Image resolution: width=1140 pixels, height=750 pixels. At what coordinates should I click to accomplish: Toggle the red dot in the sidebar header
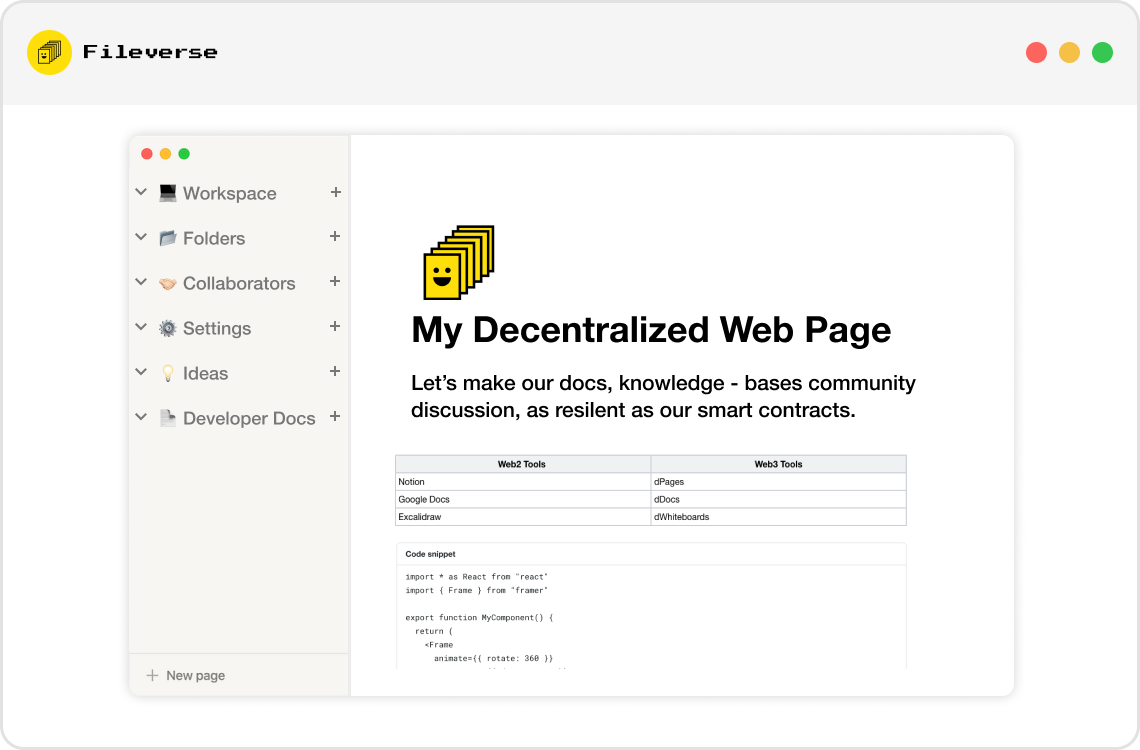click(x=147, y=153)
